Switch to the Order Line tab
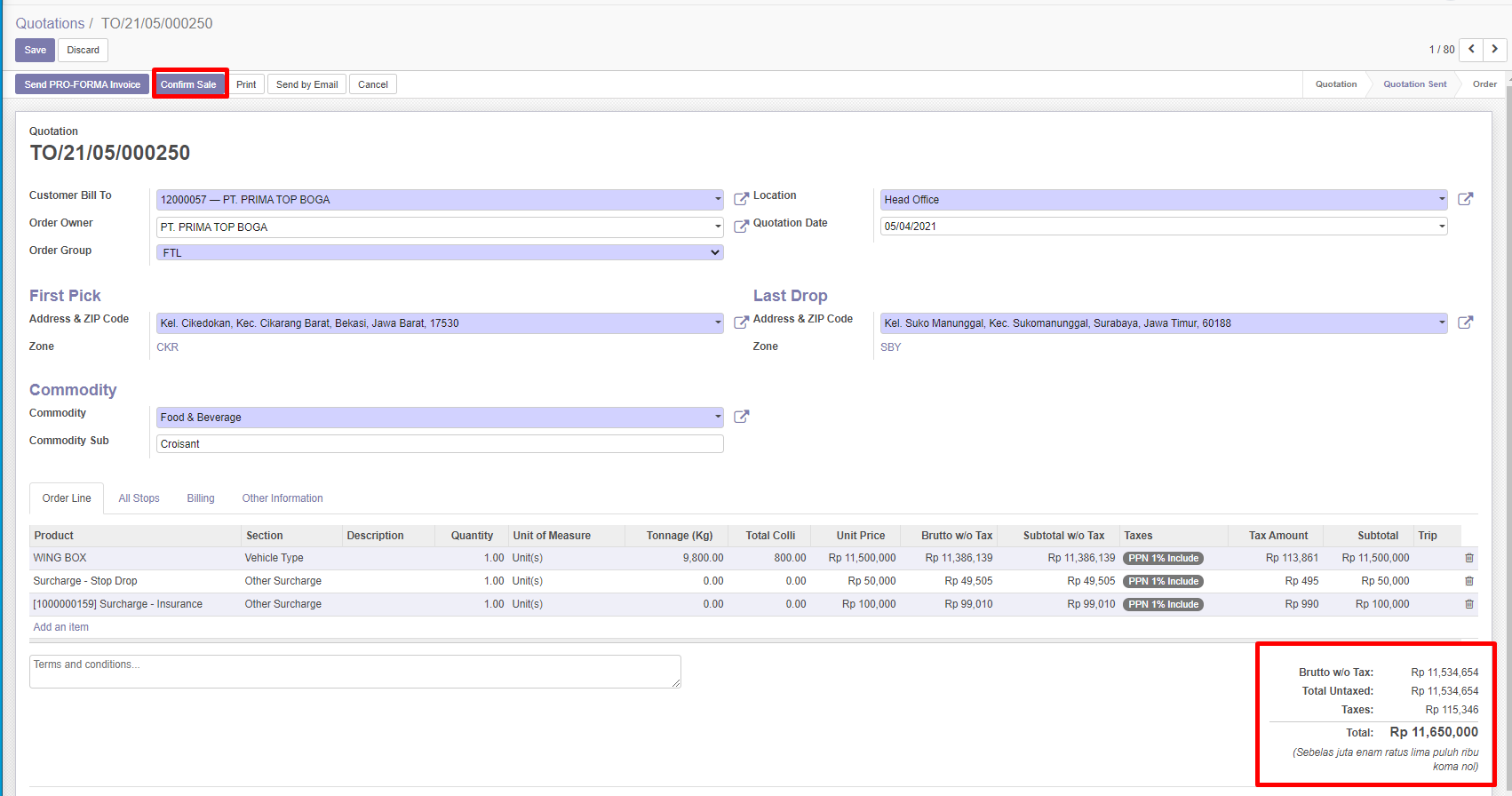 67,498
